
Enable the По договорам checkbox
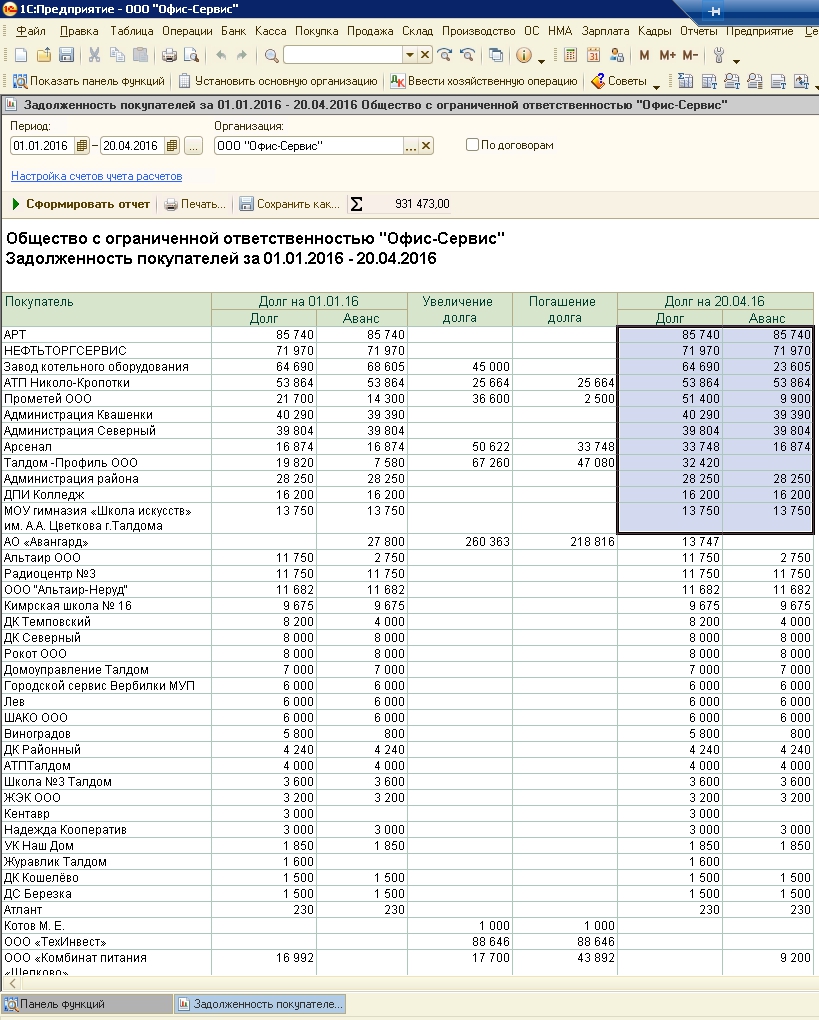pos(472,145)
